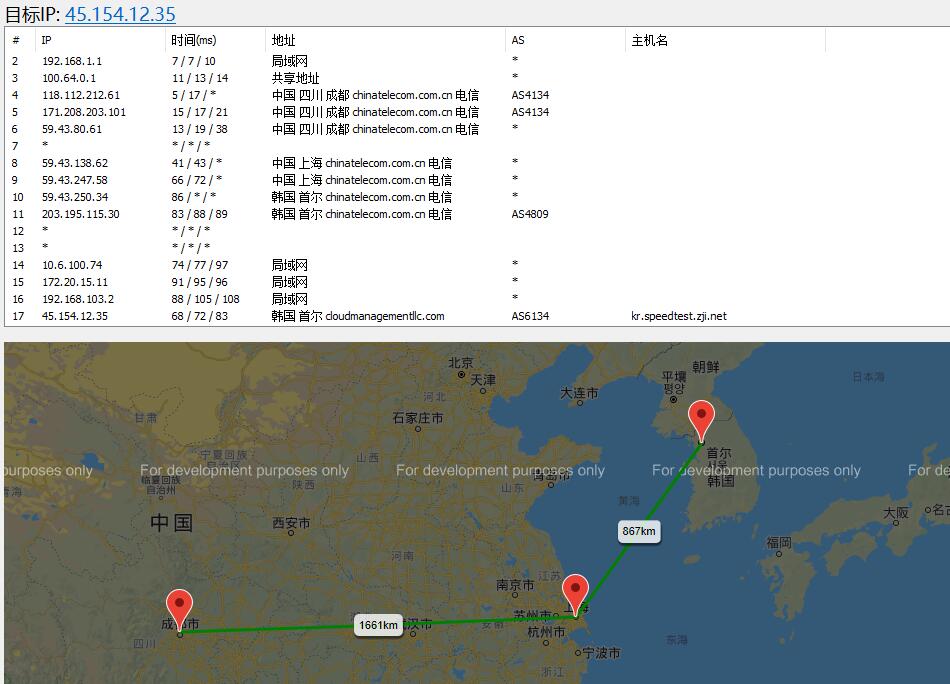
Task: Click the time value 15 / 17 / 21
Action: [200, 112]
